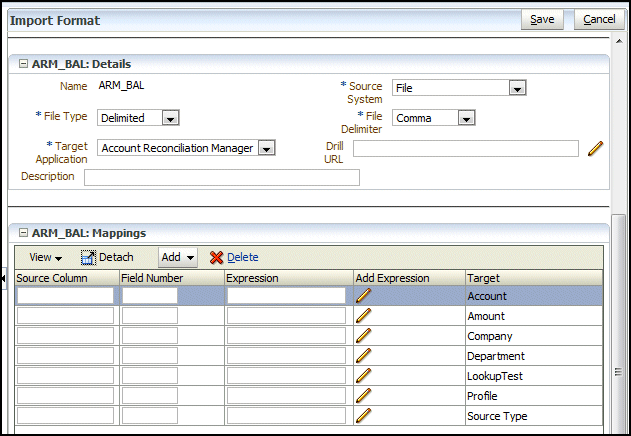This screenshot has height=436, width=631.
Task: Click Source Column field in Profile row
Action: (65, 396)
